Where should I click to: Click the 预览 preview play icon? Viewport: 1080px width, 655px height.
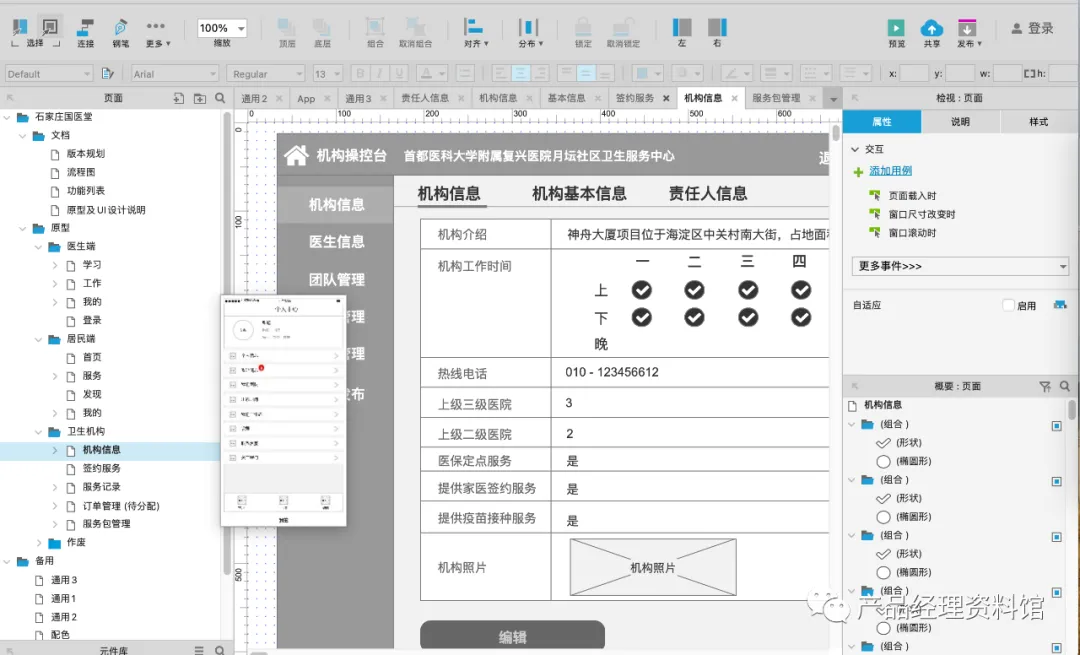[x=896, y=28]
